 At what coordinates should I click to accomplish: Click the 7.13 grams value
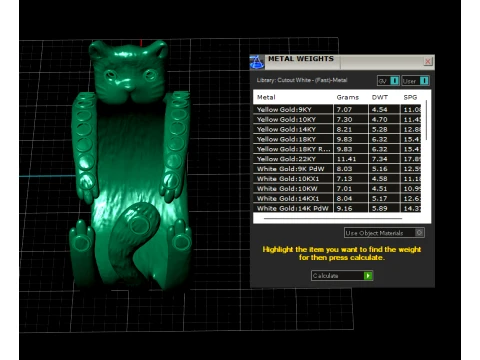(344, 179)
